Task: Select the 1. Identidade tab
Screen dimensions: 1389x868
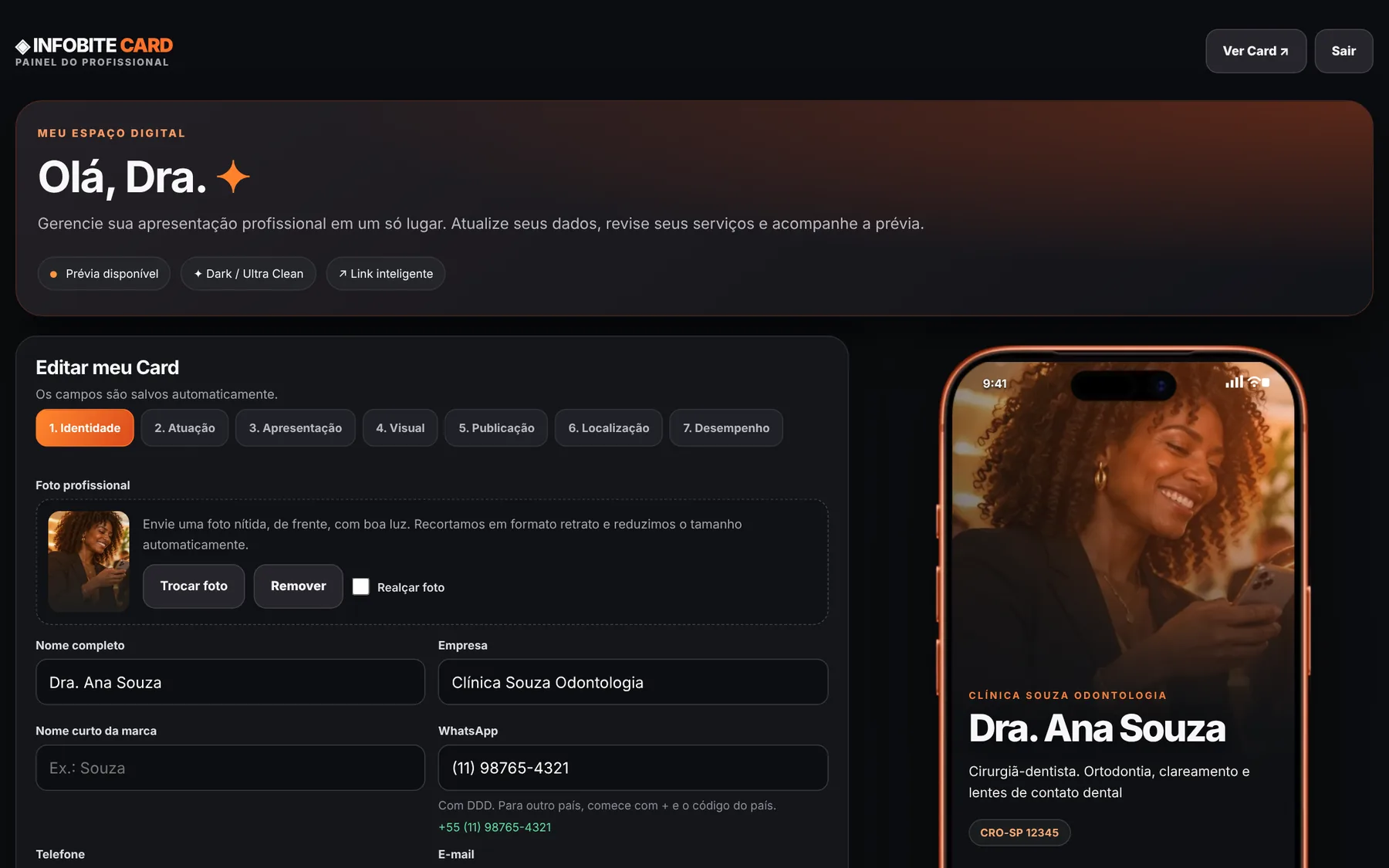Action: point(85,428)
